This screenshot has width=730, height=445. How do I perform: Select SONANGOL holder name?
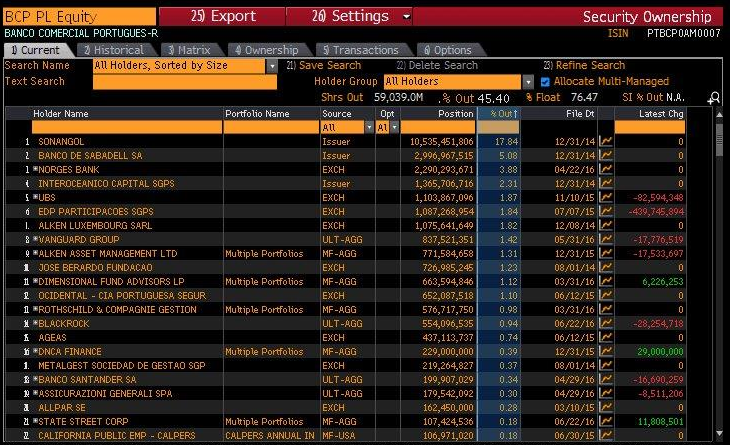(61, 142)
